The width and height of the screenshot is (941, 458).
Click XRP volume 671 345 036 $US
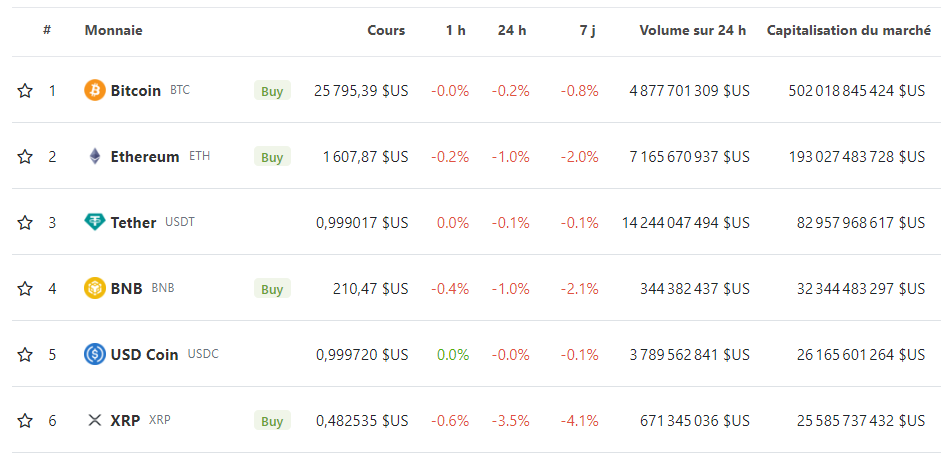695,421
